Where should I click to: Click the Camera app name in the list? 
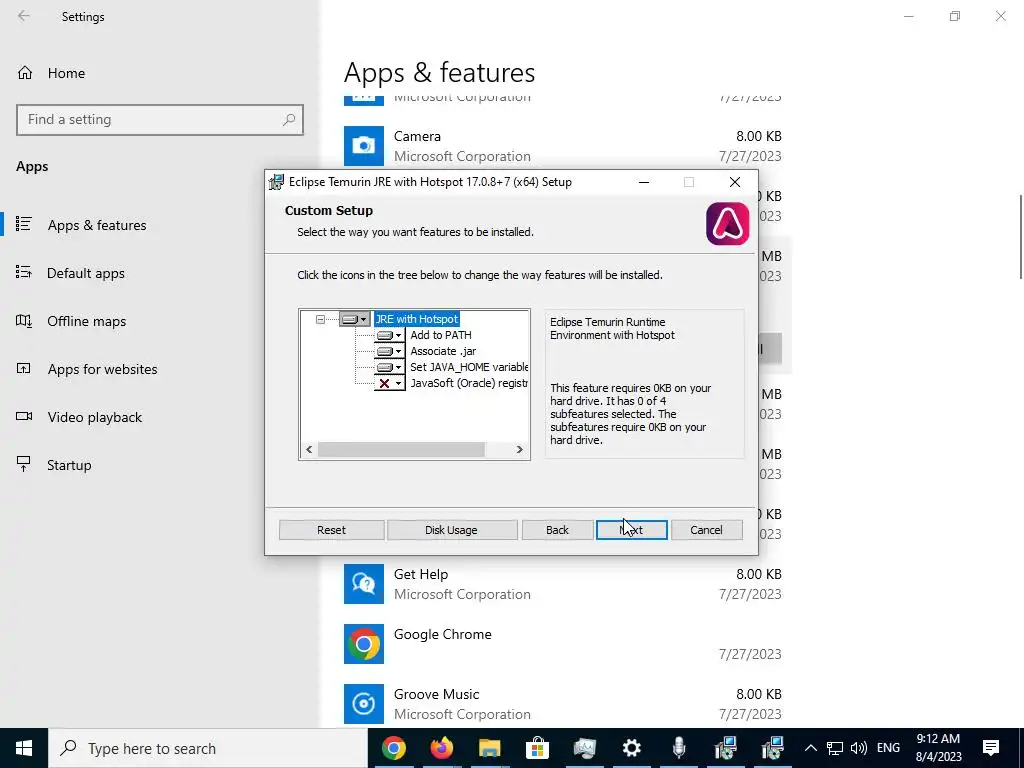(417, 136)
